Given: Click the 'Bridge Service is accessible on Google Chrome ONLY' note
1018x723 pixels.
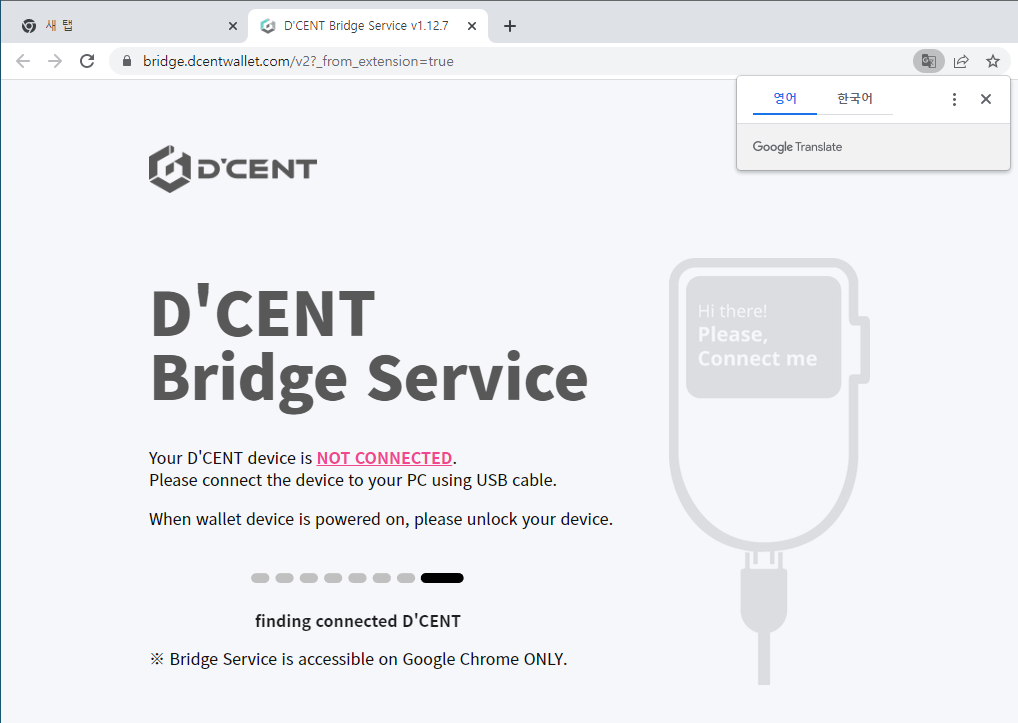Looking at the screenshot, I should coord(358,659).
